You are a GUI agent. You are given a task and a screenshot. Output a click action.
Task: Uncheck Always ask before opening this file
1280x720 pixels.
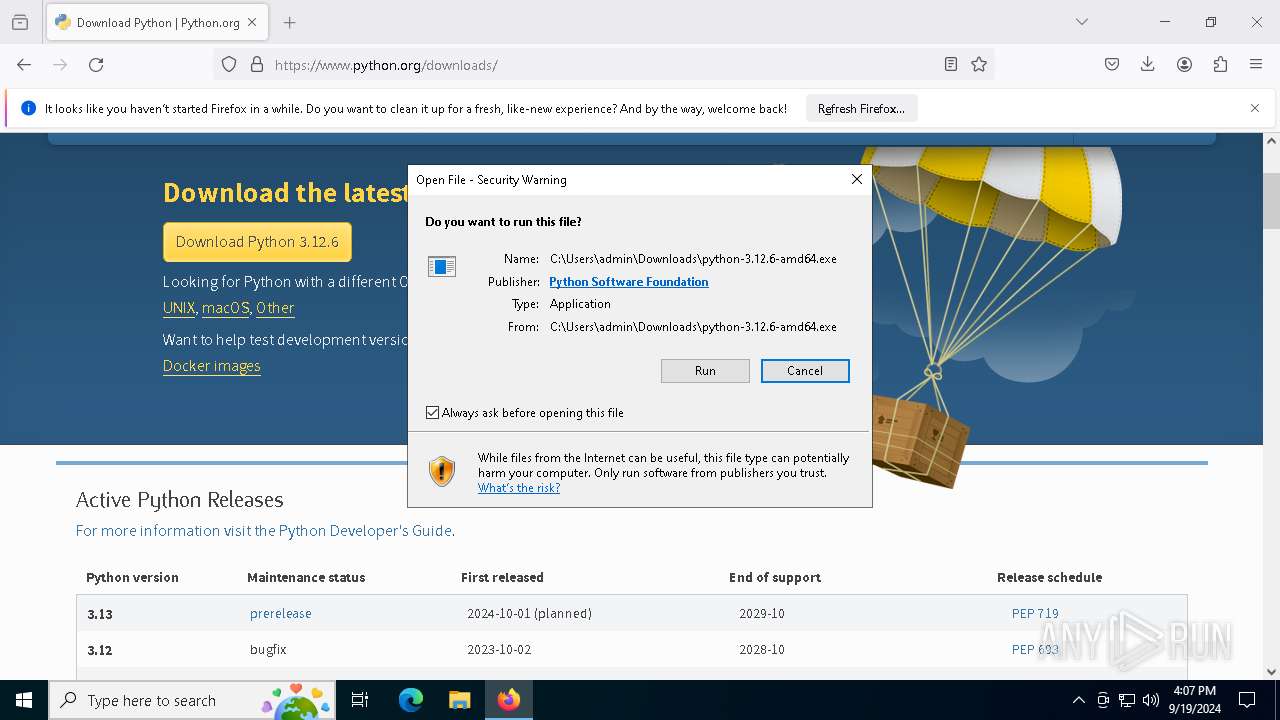tap(432, 413)
